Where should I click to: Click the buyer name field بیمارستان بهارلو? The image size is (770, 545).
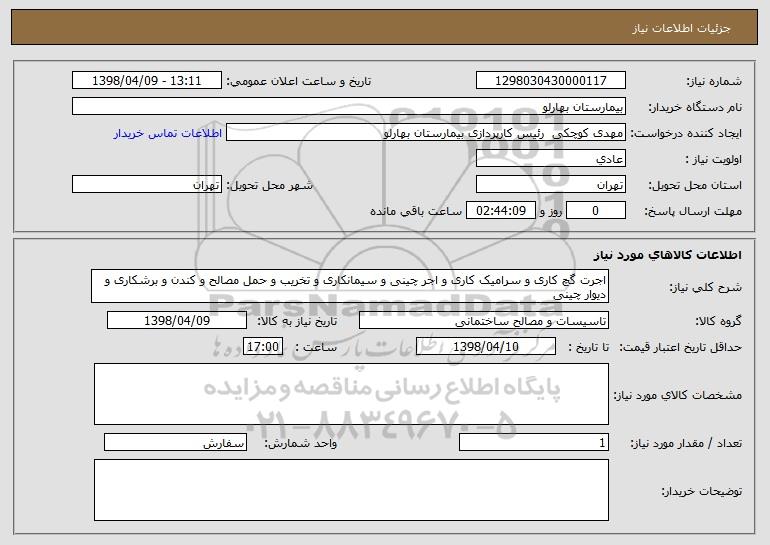click(x=349, y=106)
